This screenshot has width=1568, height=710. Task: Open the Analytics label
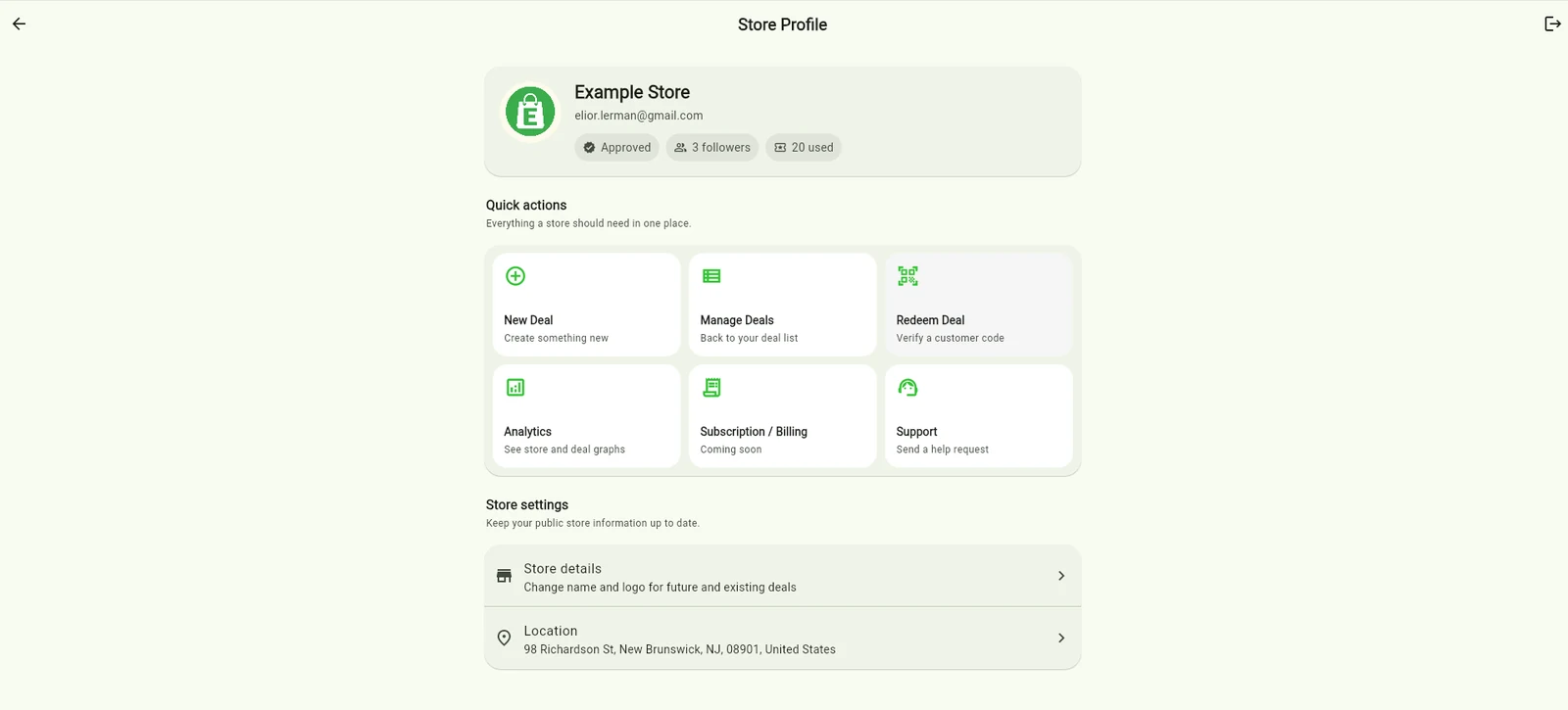pos(527,432)
